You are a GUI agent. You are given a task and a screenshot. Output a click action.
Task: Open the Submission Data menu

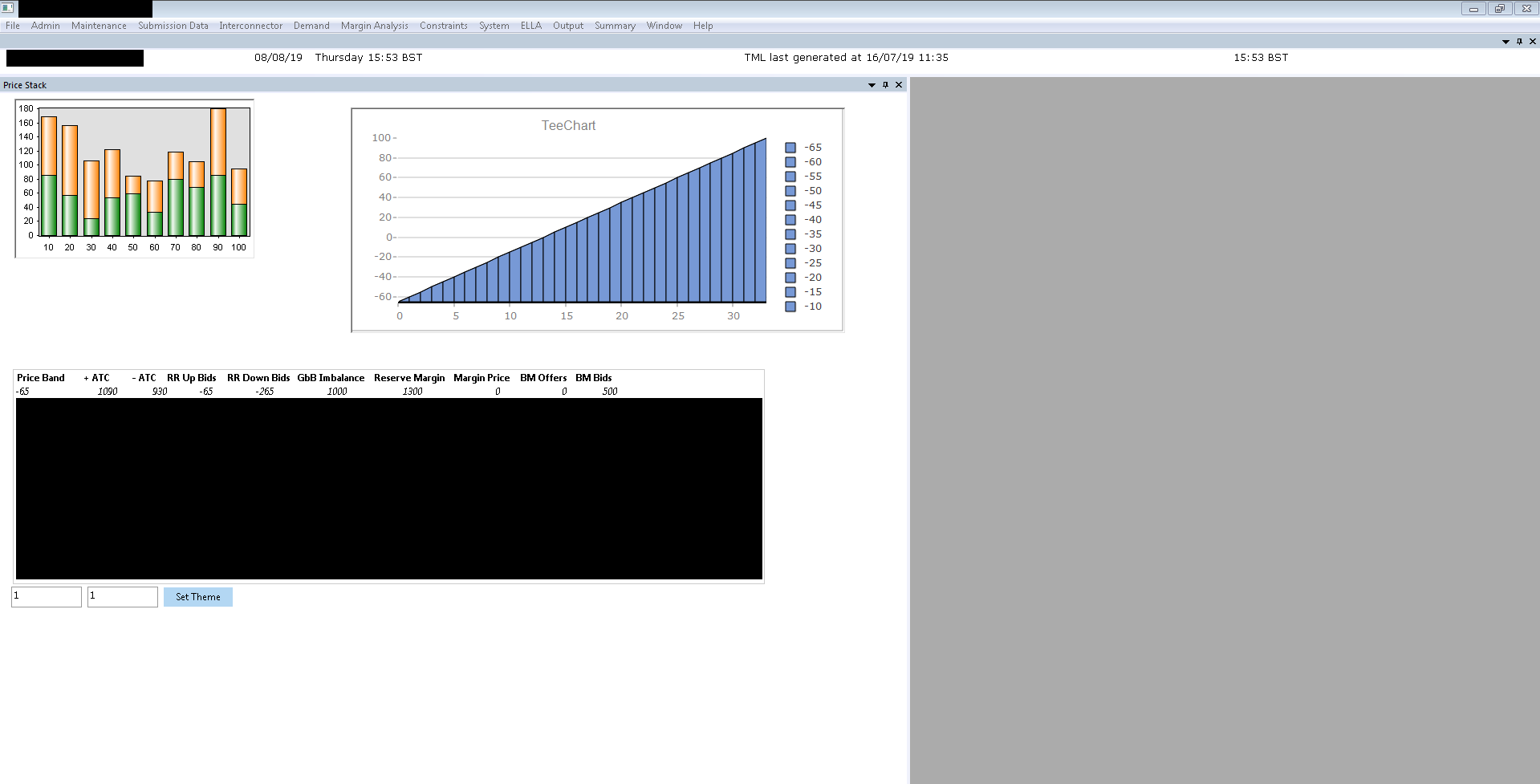click(173, 26)
